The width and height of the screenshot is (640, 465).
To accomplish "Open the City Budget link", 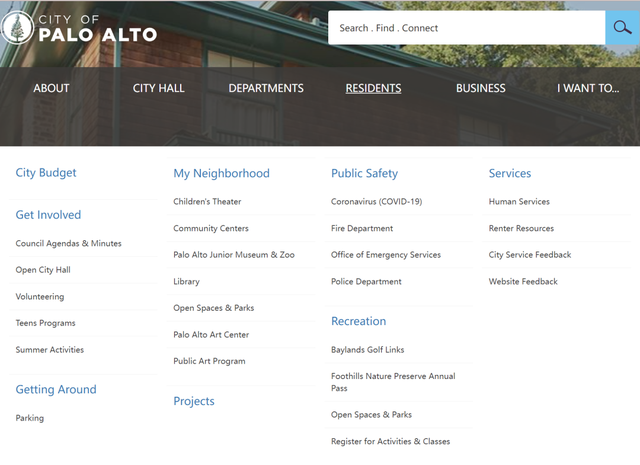I will [x=46, y=173].
